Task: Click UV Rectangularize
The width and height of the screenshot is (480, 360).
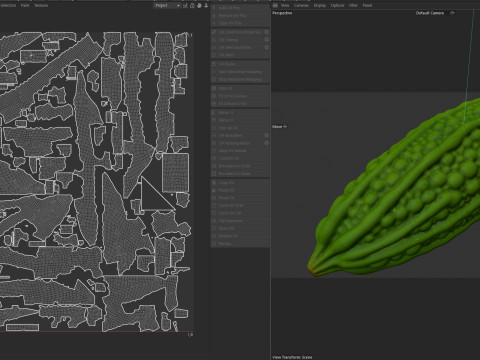Action: pos(234,143)
